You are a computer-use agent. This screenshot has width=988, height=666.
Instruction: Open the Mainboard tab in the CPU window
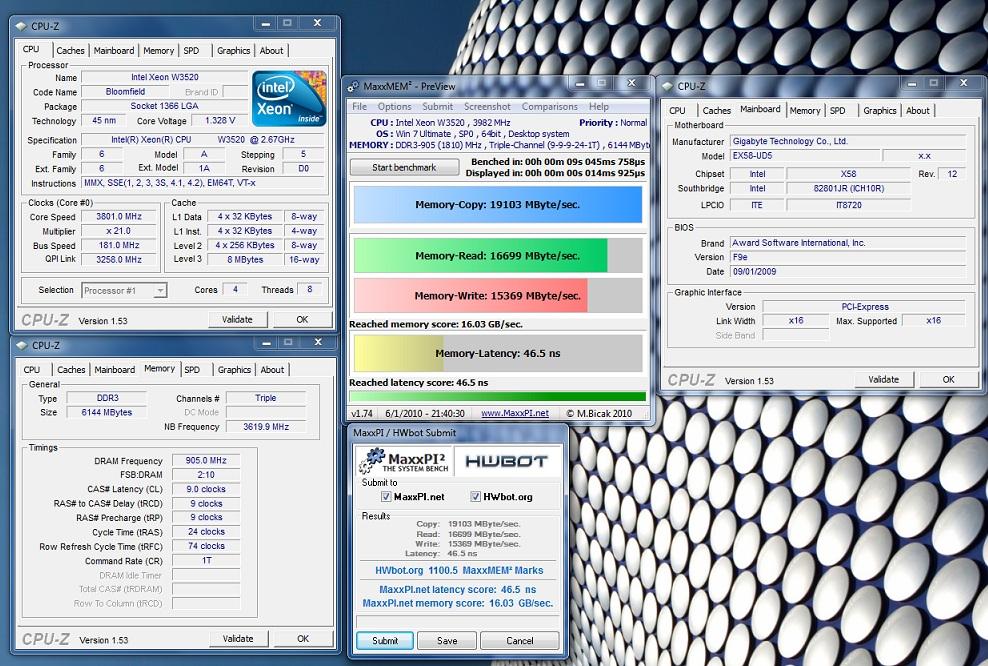click(x=113, y=50)
